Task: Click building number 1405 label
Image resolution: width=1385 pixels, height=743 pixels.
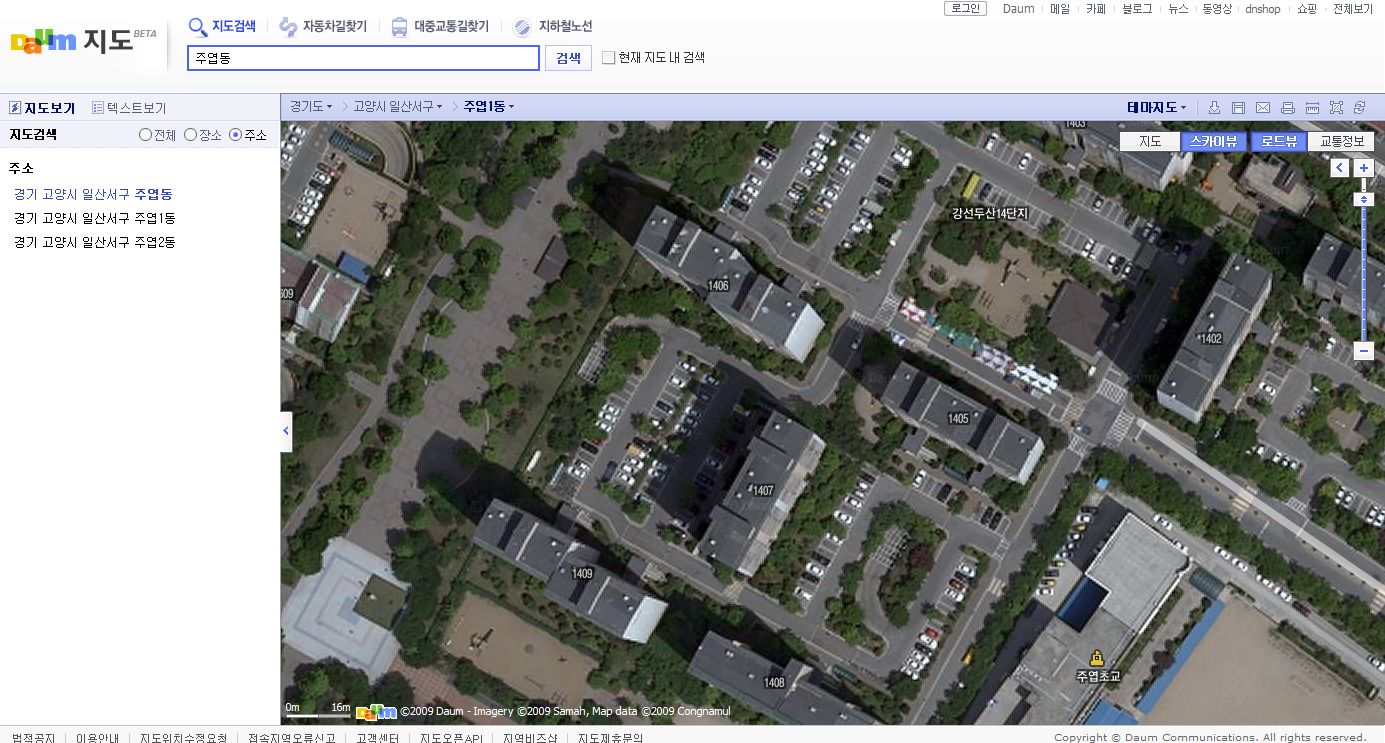Action: (959, 419)
